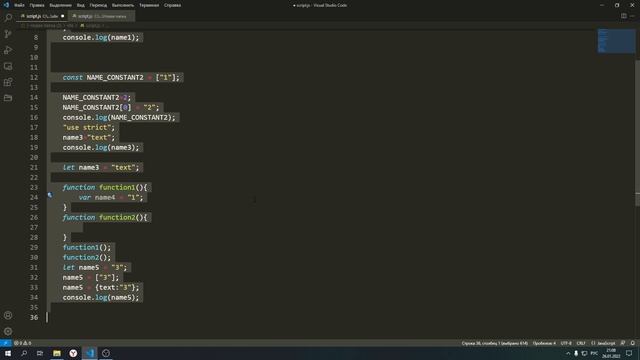Switch to the first script.js tab
Screen dimensions: 640x360
[x=42, y=16]
